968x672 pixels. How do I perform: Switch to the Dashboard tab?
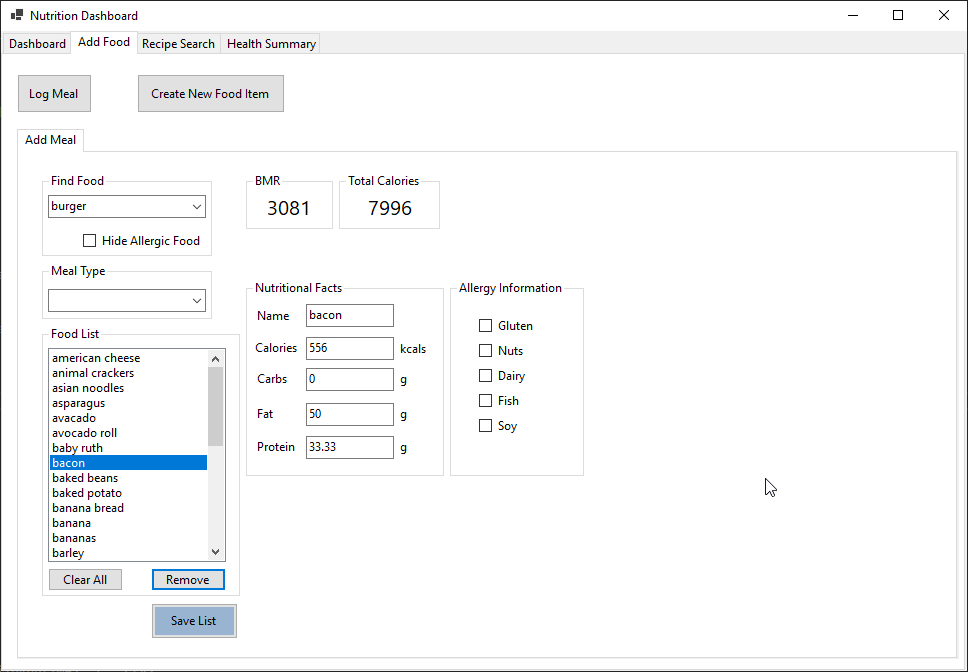coord(37,44)
